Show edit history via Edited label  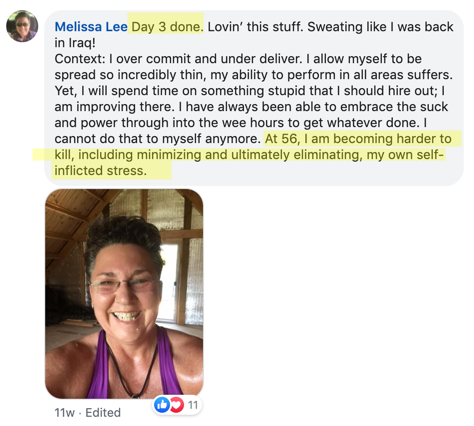pos(103,413)
